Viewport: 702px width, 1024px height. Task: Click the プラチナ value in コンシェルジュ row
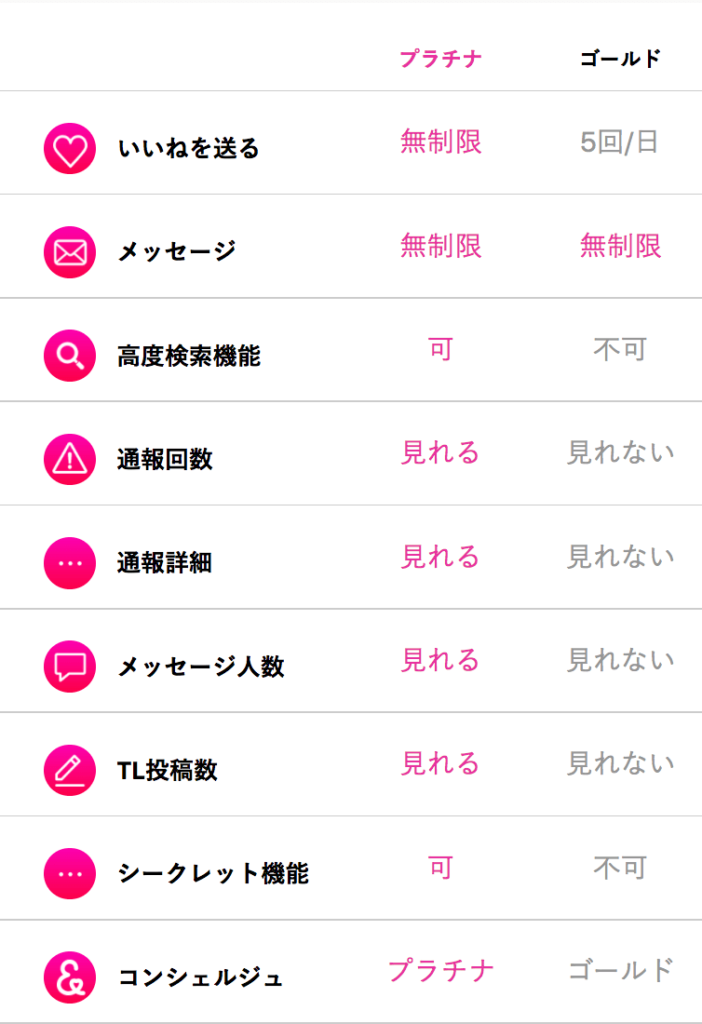pyautogui.click(x=441, y=970)
